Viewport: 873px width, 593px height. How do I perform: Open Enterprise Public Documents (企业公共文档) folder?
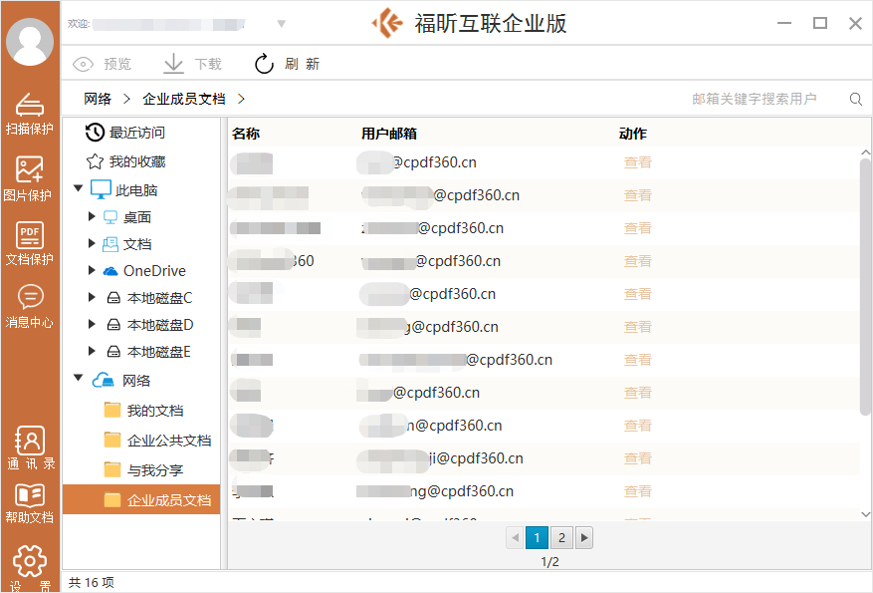click(x=158, y=440)
